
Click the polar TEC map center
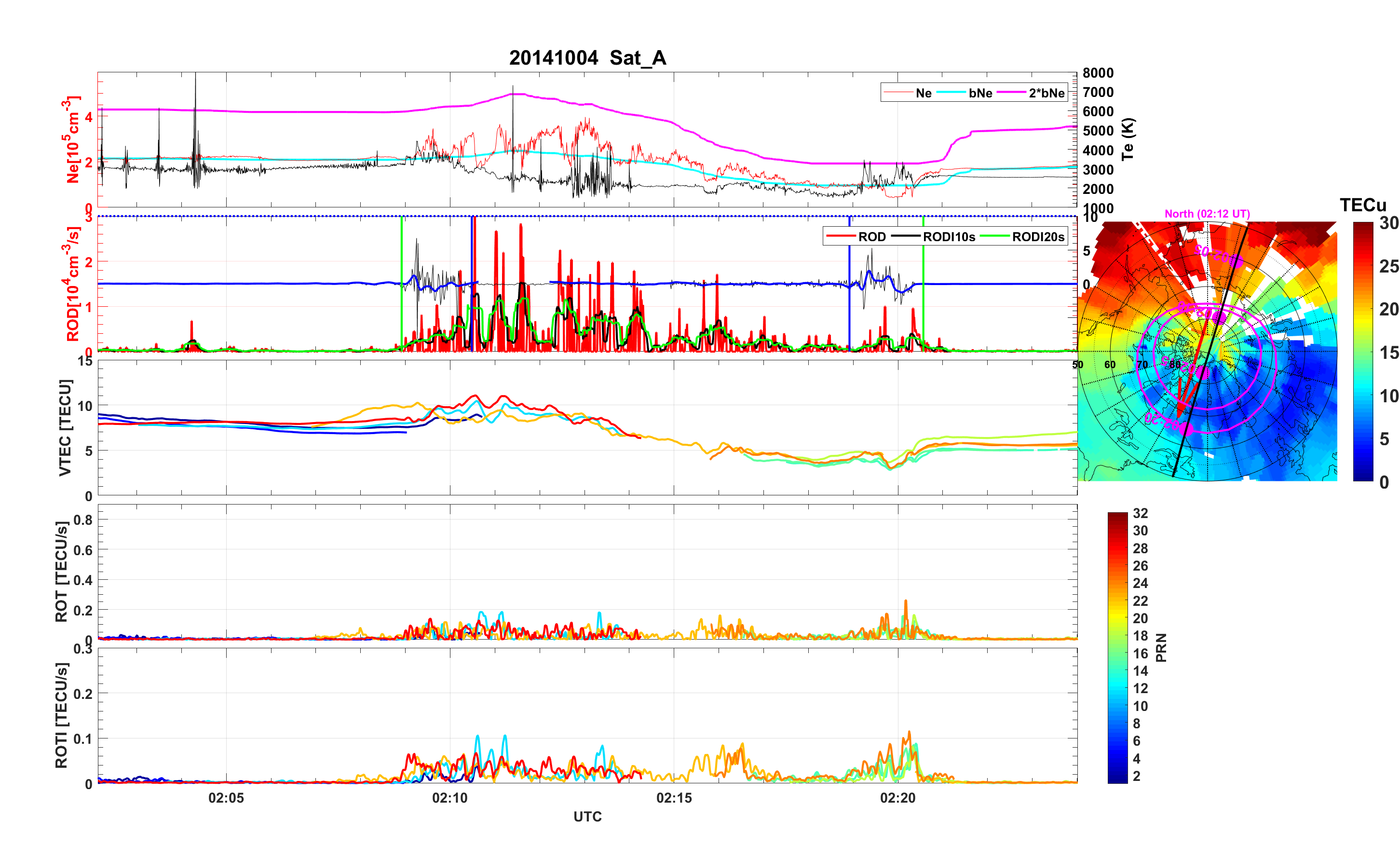click(1208, 351)
